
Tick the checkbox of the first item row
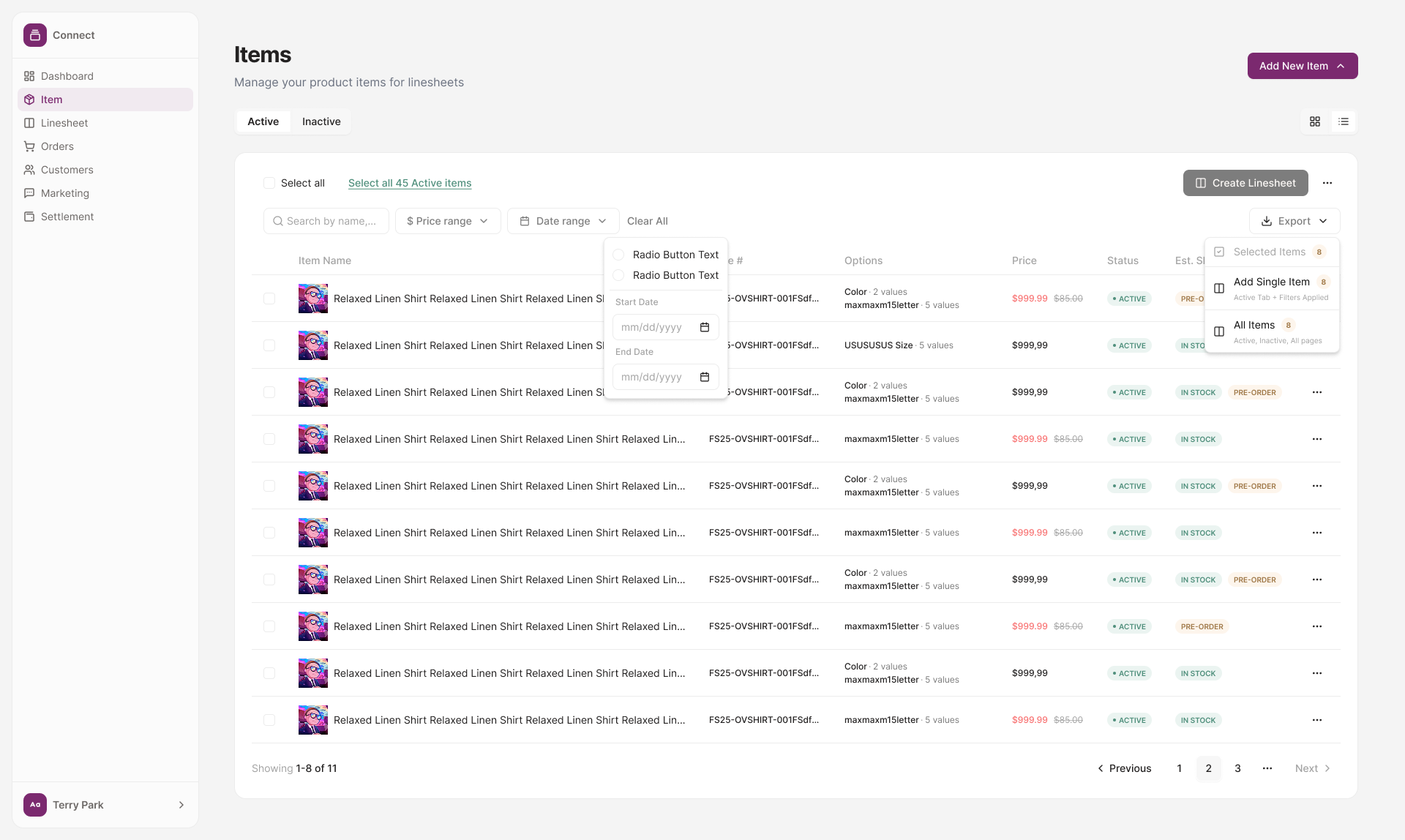coord(269,299)
